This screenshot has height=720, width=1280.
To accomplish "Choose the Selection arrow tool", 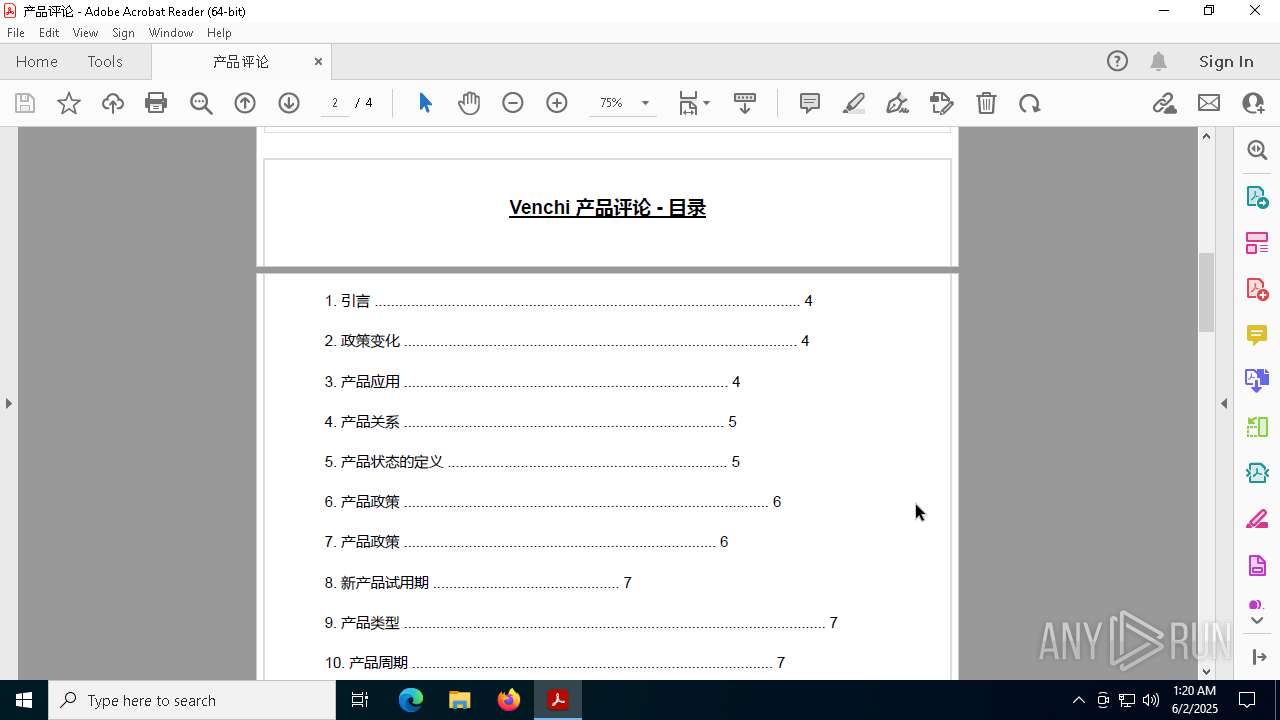I will [425, 103].
